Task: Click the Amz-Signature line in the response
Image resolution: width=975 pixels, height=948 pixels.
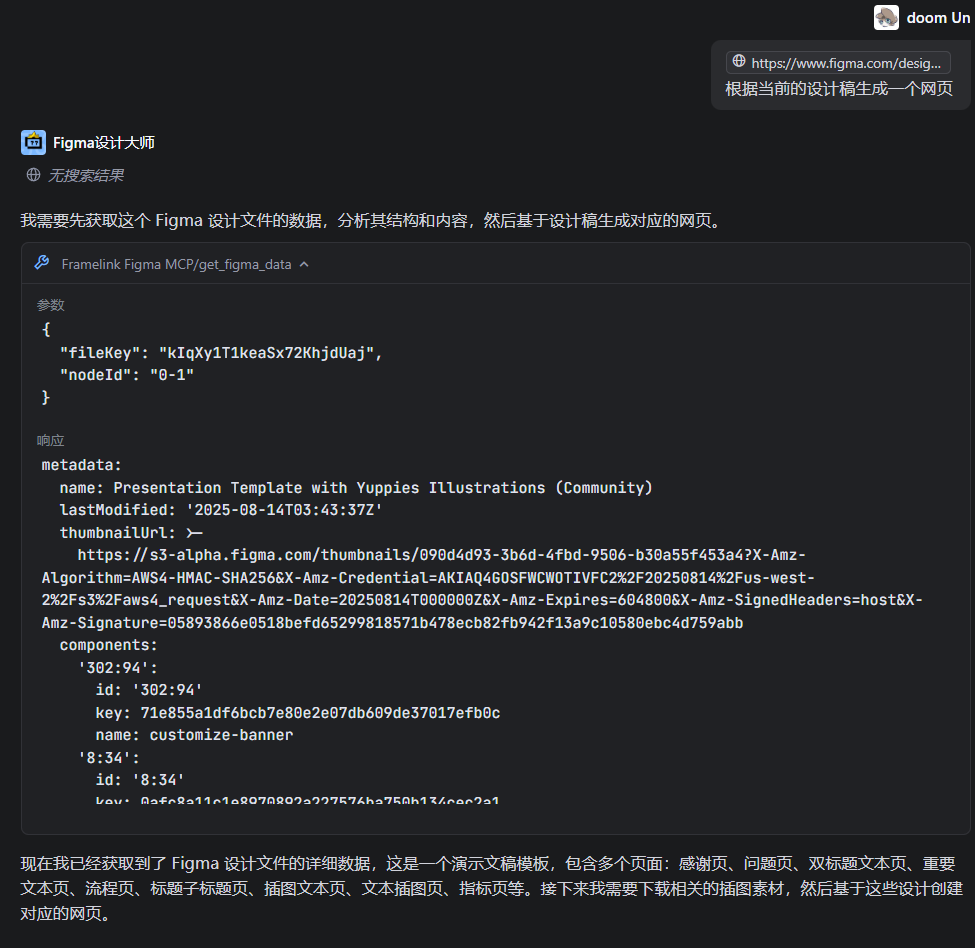Action: click(392, 623)
